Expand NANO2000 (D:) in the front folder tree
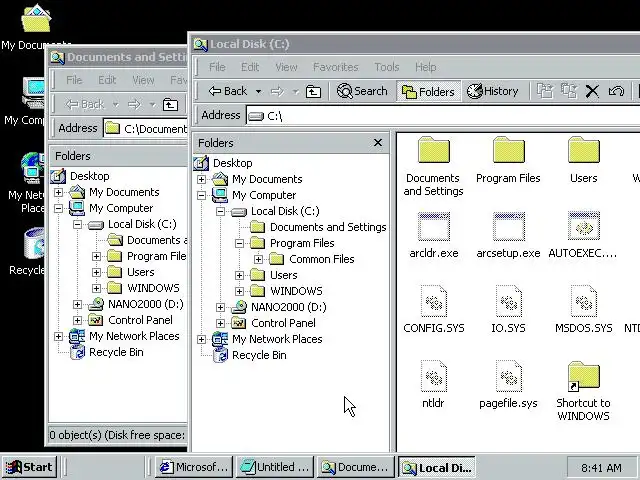Viewport: 640px width, 480px height. [x=220, y=307]
